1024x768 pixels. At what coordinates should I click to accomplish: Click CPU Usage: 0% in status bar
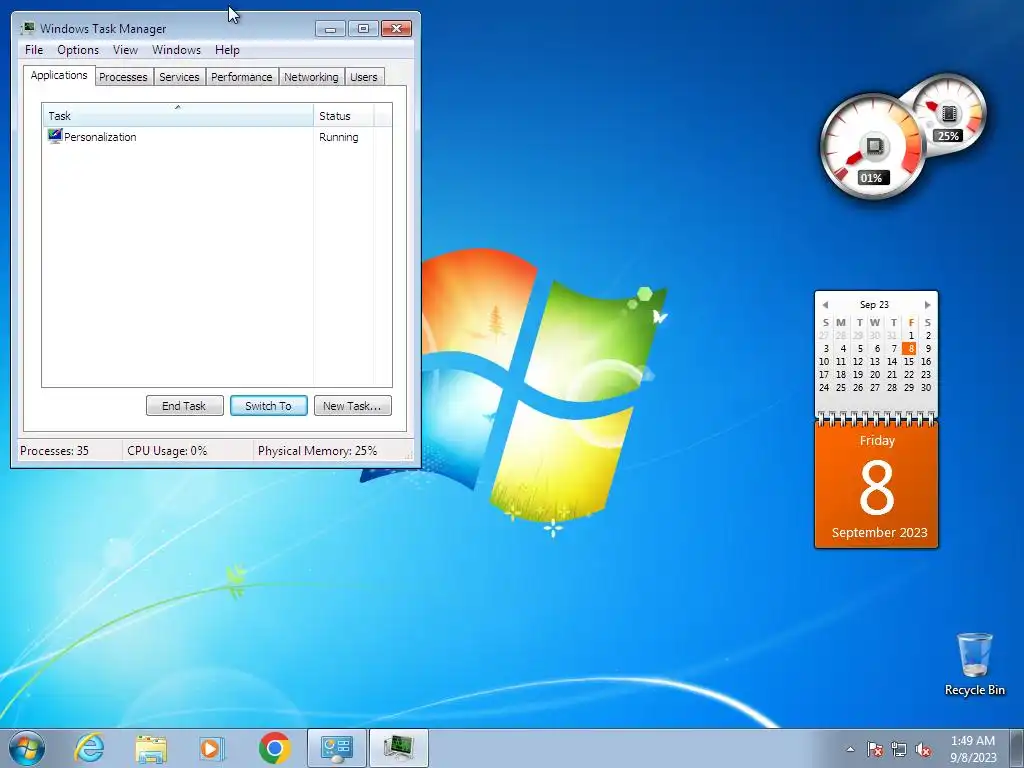click(x=167, y=451)
